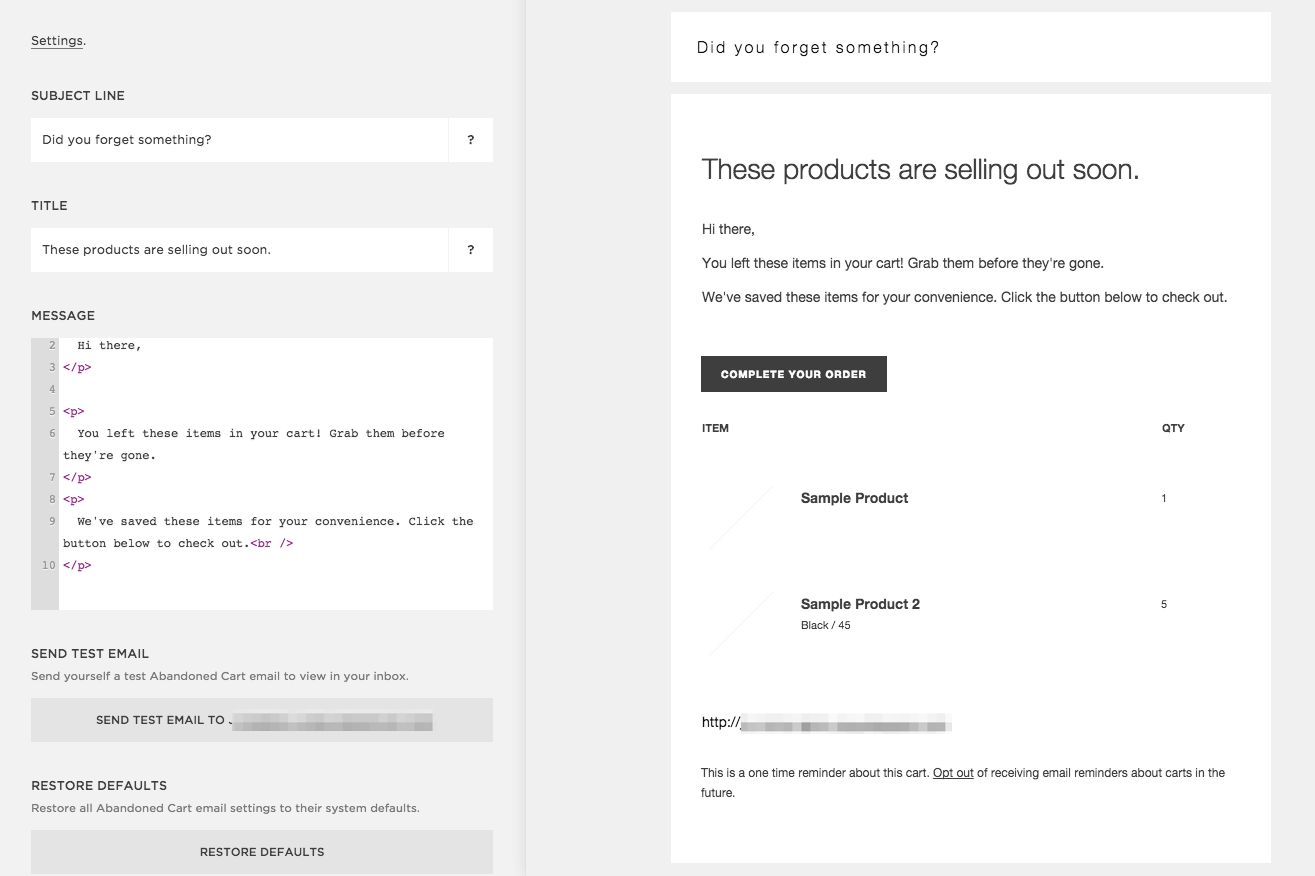The image size is (1315, 876).
Task: Open help for the Title field
Action: pyautogui.click(x=470, y=250)
